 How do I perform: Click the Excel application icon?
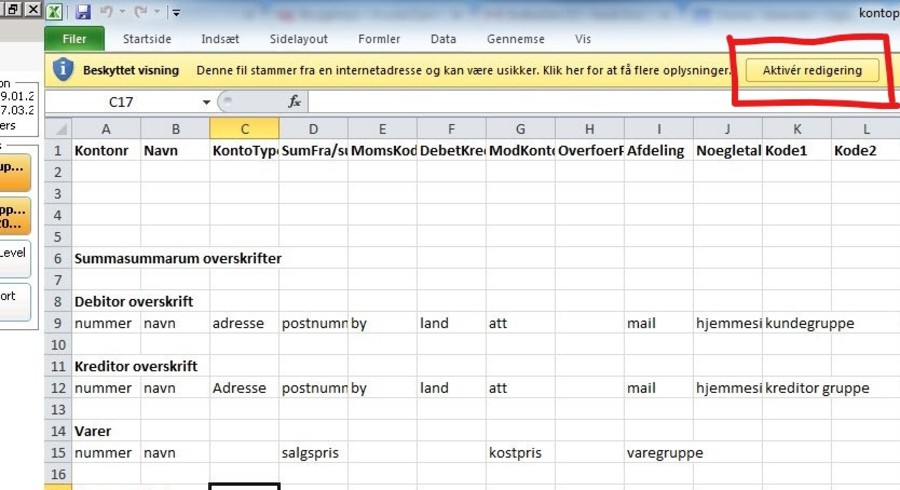pyautogui.click(x=55, y=11)
